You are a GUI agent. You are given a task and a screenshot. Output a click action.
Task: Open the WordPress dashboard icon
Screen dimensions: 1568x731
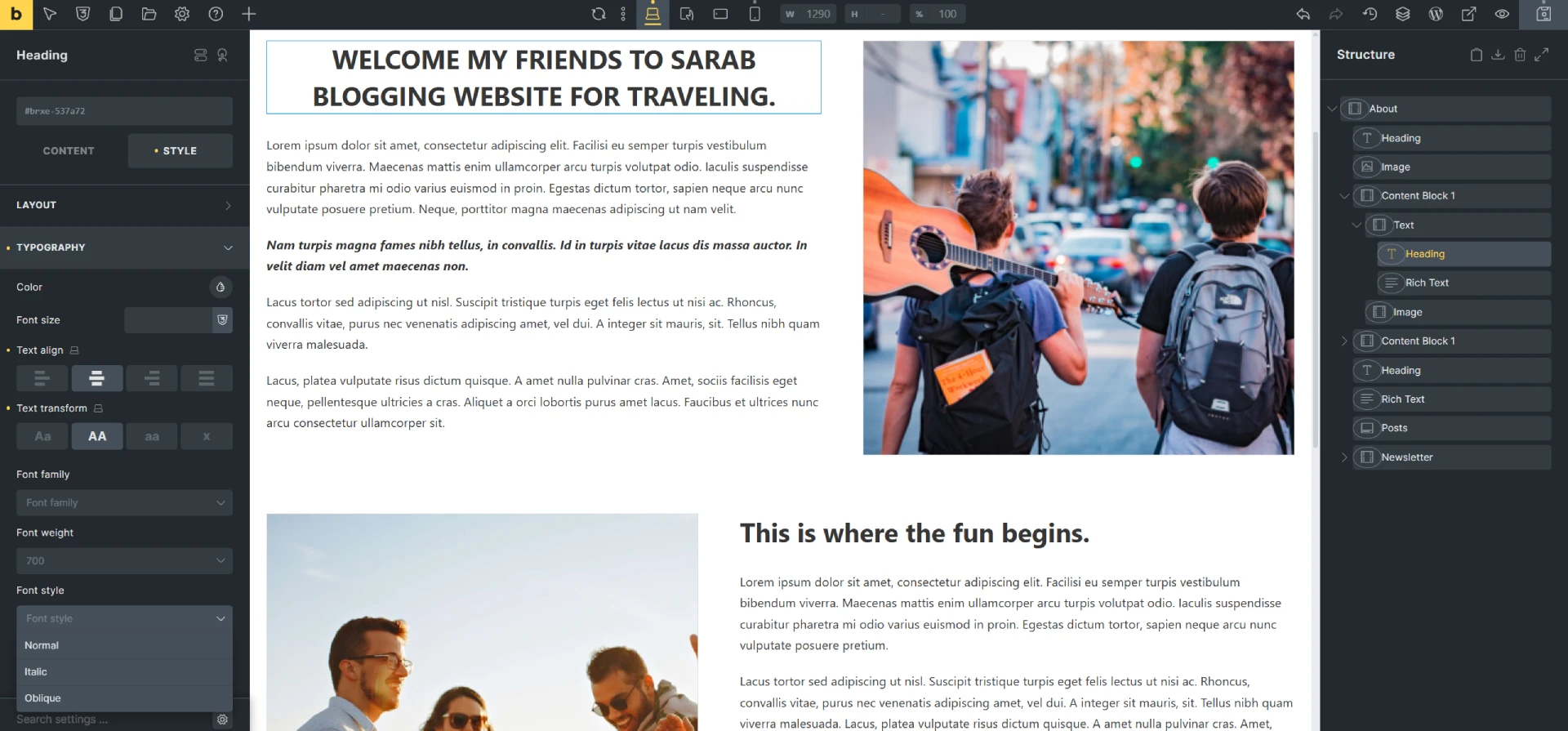(x=1436, y=14)
